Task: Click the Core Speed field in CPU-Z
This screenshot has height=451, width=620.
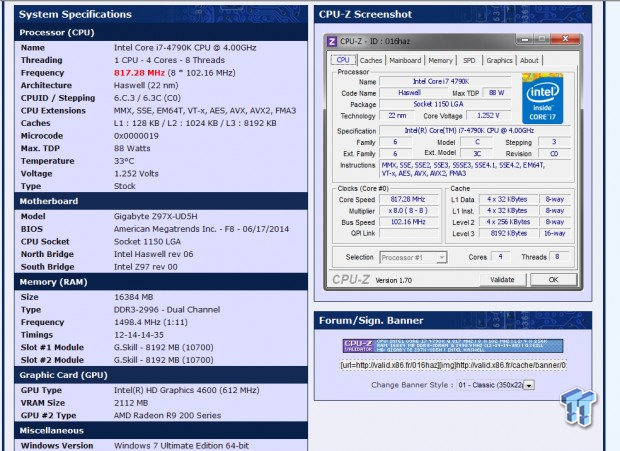Action: click(408, 199)
